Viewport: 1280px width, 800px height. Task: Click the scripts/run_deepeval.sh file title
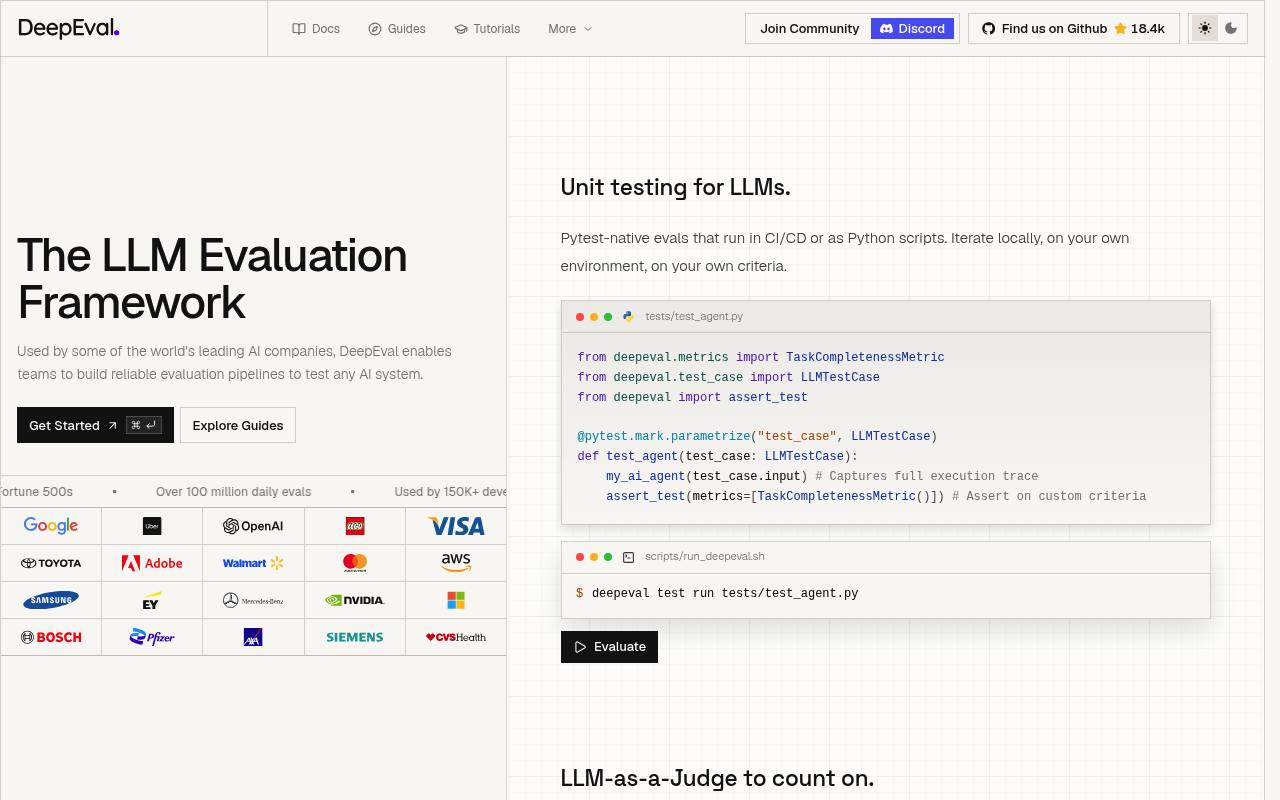pos(705,556)
